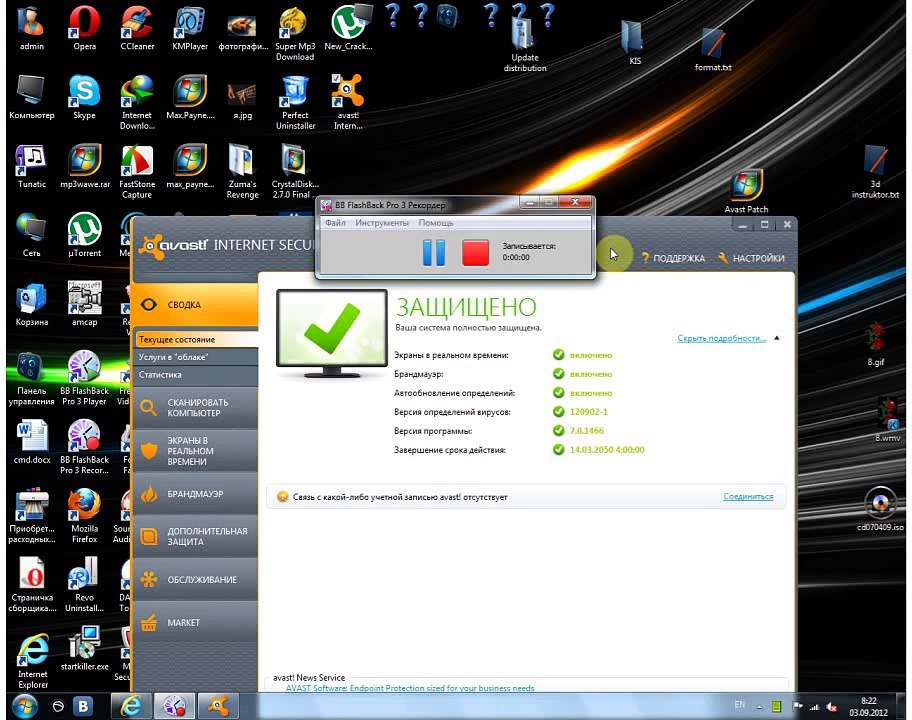The image size is (912, 720).
Task: Select the Perfect Uninstaller desktop icon
Action: (295, 102)
